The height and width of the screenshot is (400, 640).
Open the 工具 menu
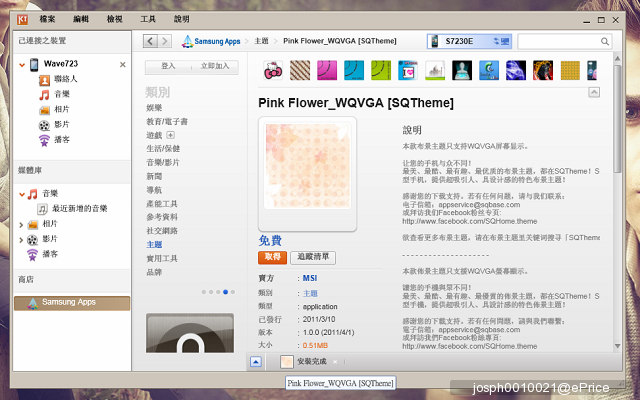point(148,19)
